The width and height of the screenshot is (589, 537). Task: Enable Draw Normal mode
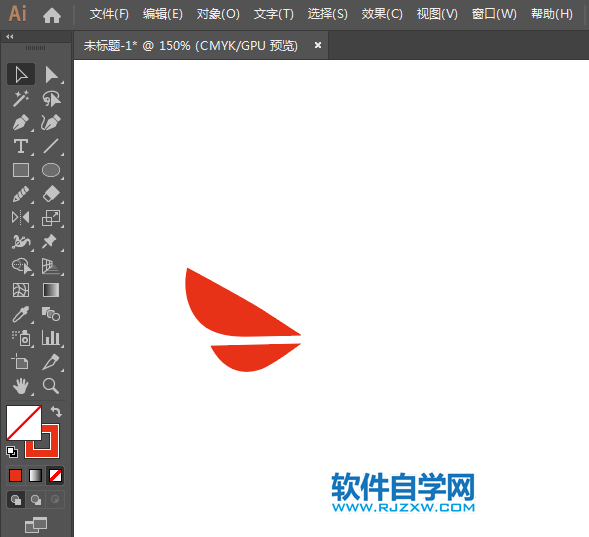point(16,500)
